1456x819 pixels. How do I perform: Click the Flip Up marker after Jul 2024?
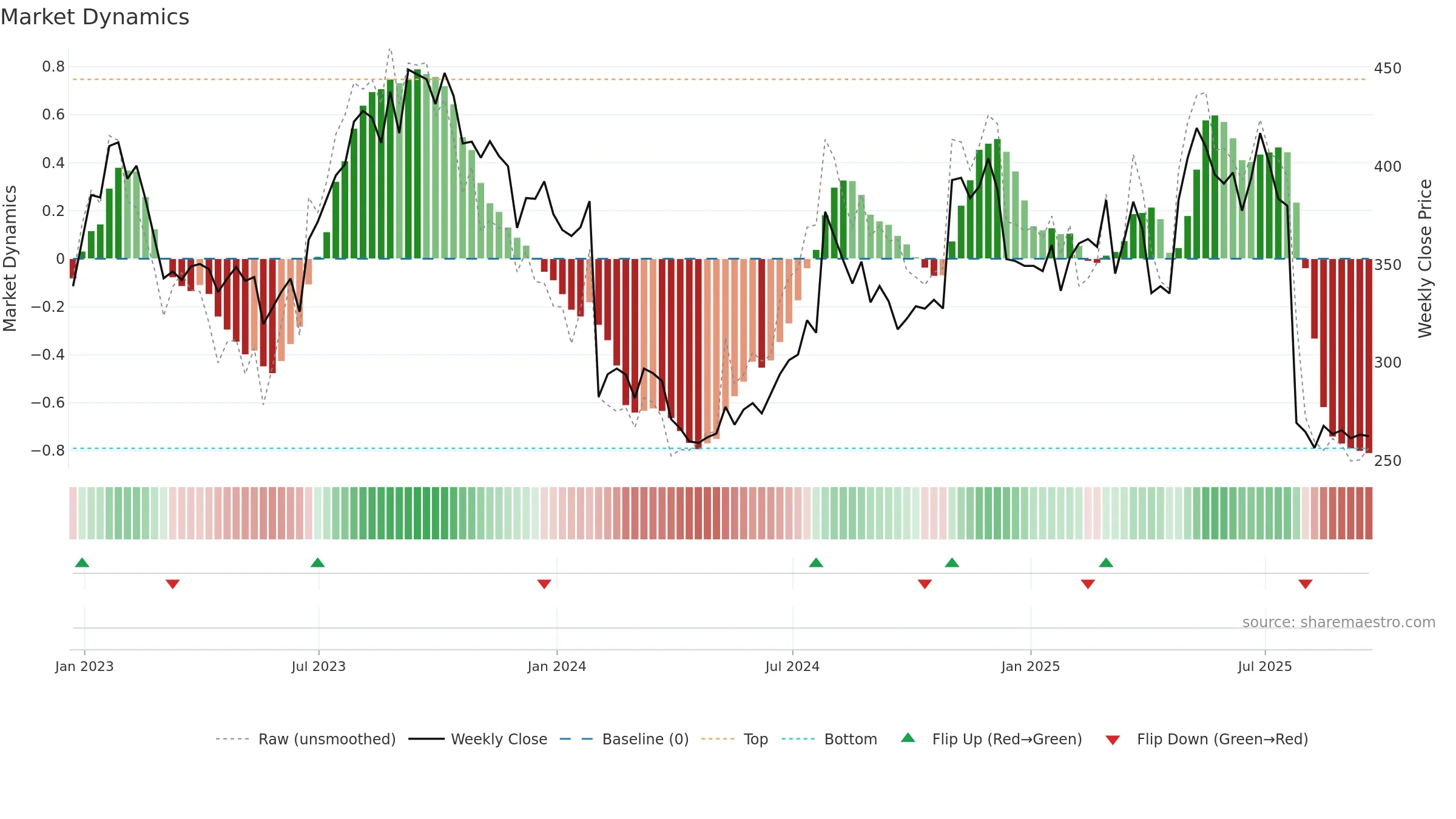coord(816,562)
